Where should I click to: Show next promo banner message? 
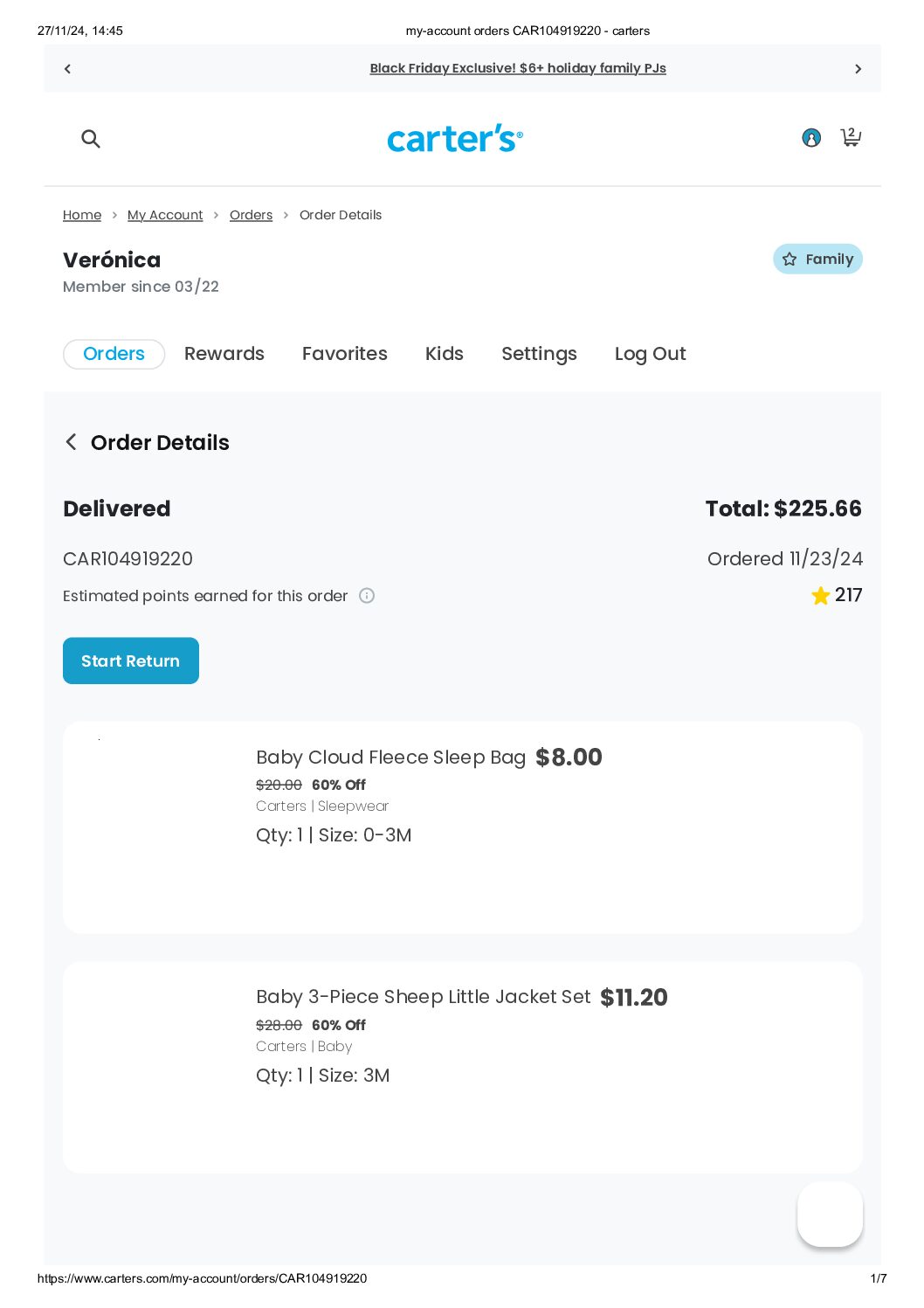point(858,69)
